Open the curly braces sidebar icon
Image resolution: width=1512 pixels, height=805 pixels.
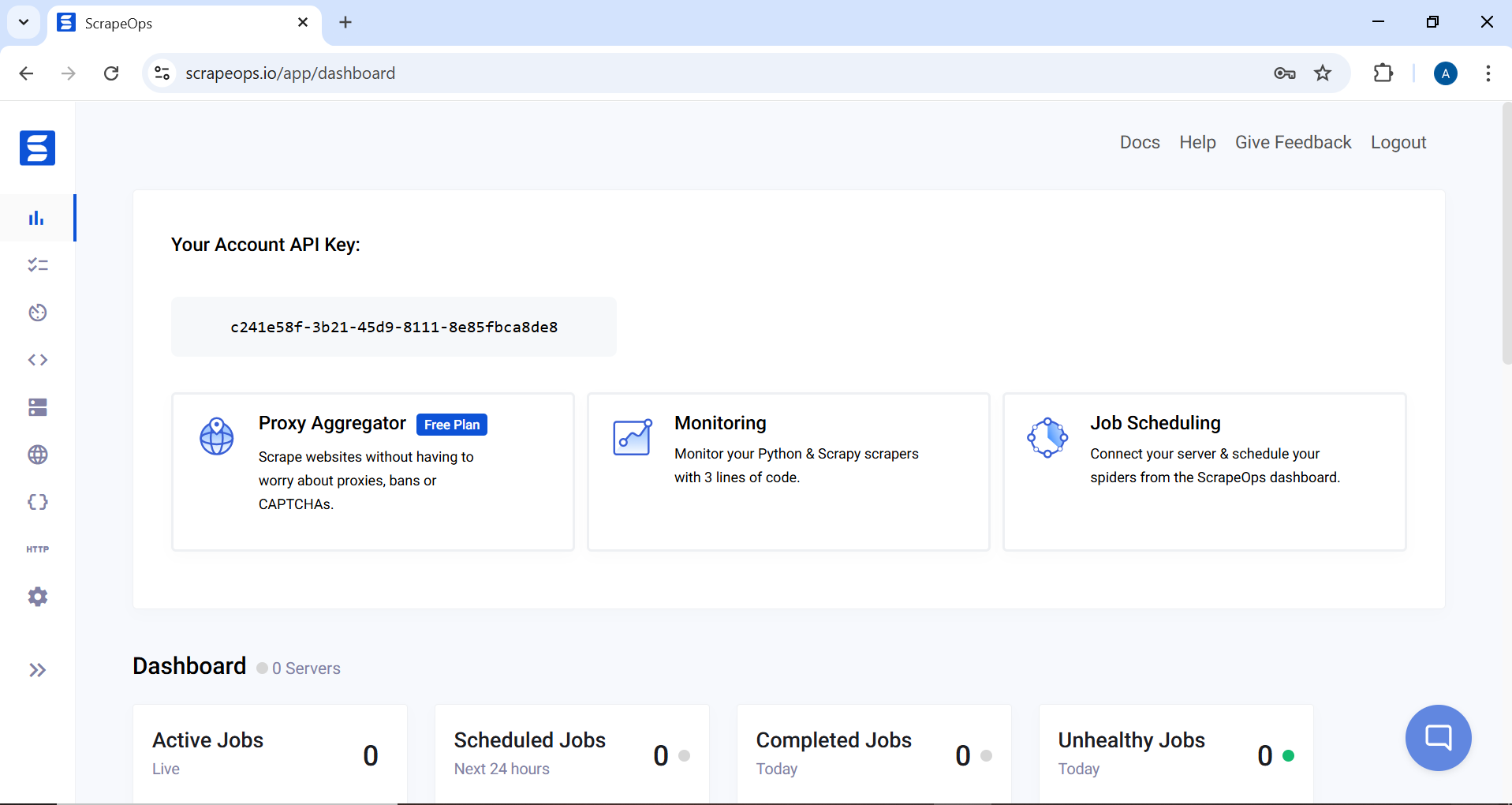pos(37,502)
